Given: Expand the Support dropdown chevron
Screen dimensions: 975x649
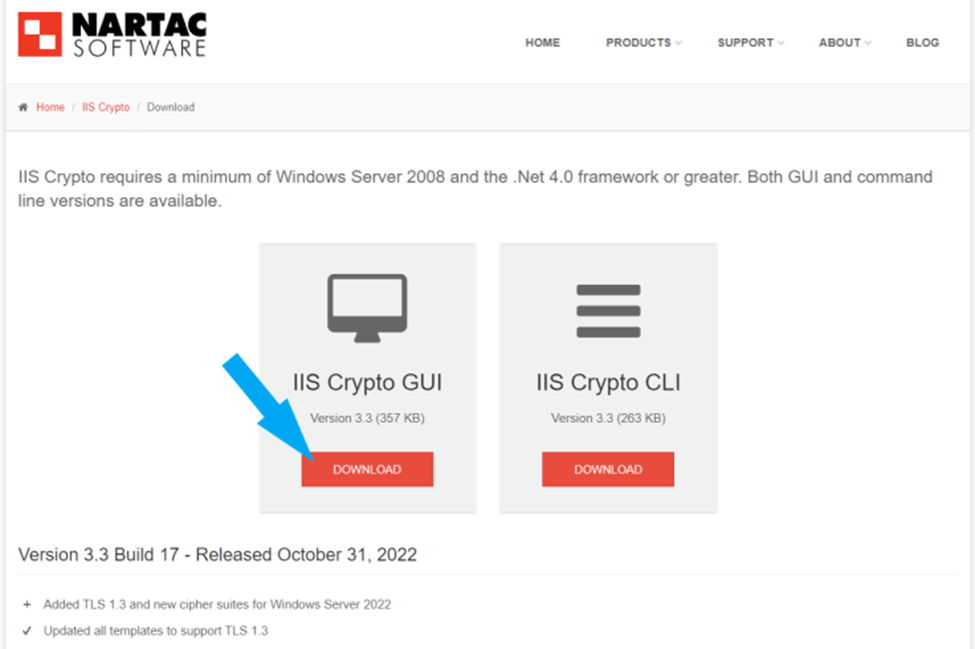Looking at the screenshot, I should pos(780,43).
